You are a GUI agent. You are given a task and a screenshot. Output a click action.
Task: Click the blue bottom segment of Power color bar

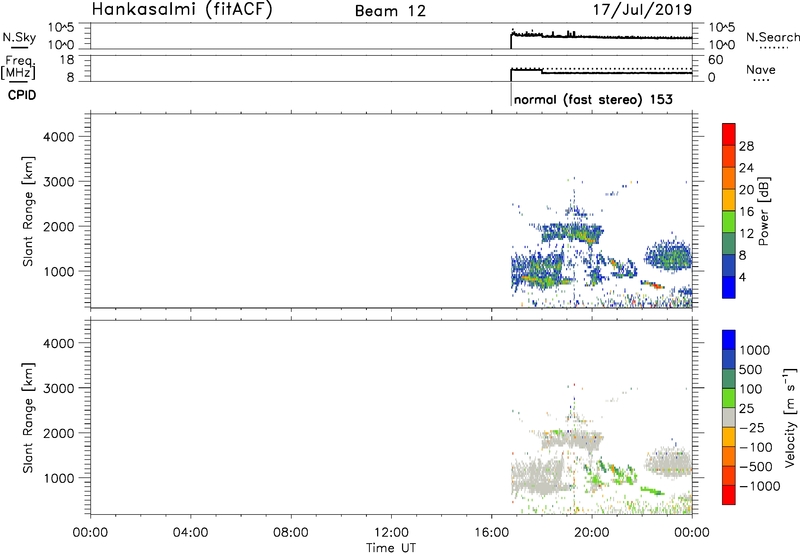pos(729,287)
